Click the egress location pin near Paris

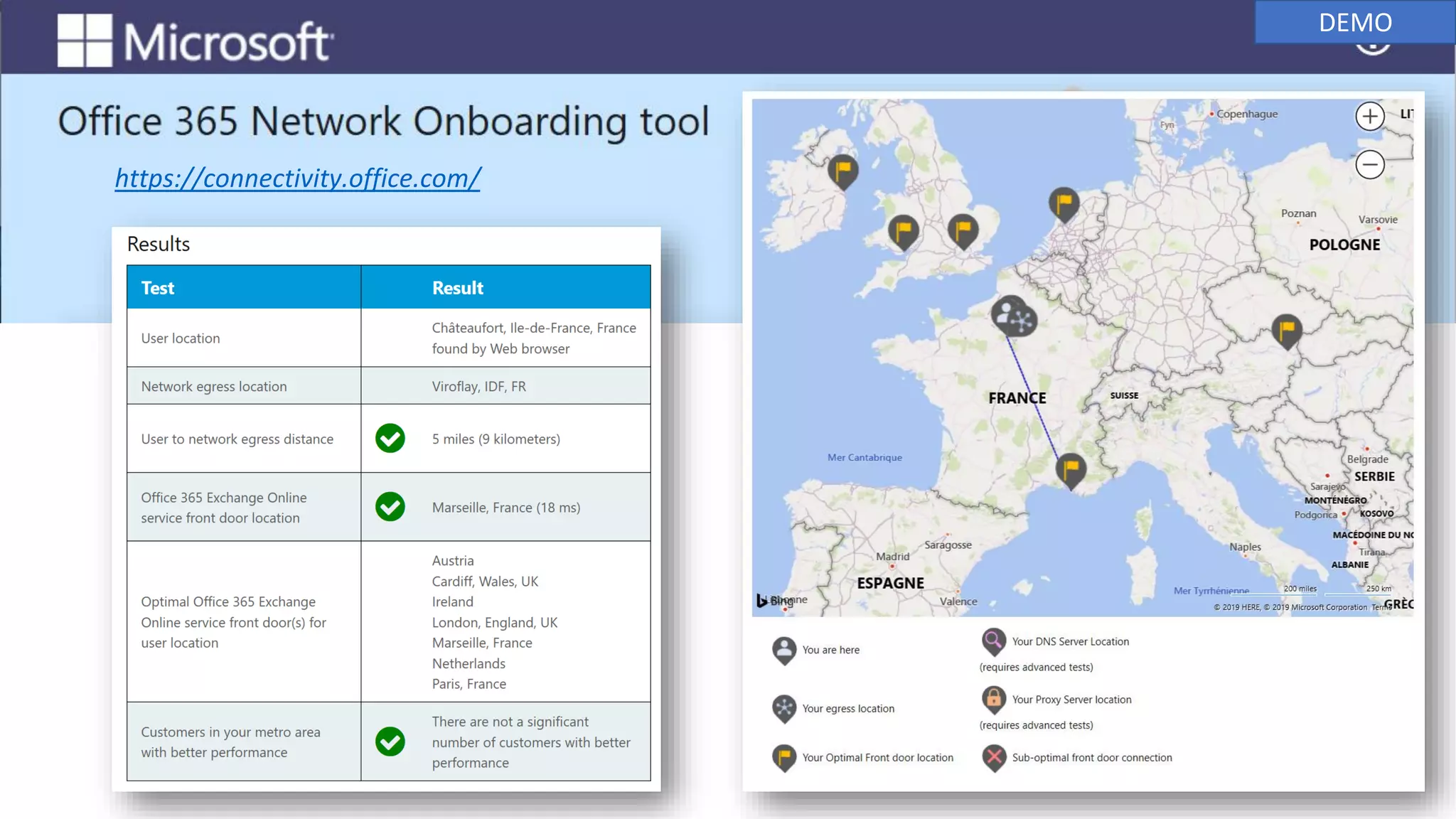(1022, 321)
